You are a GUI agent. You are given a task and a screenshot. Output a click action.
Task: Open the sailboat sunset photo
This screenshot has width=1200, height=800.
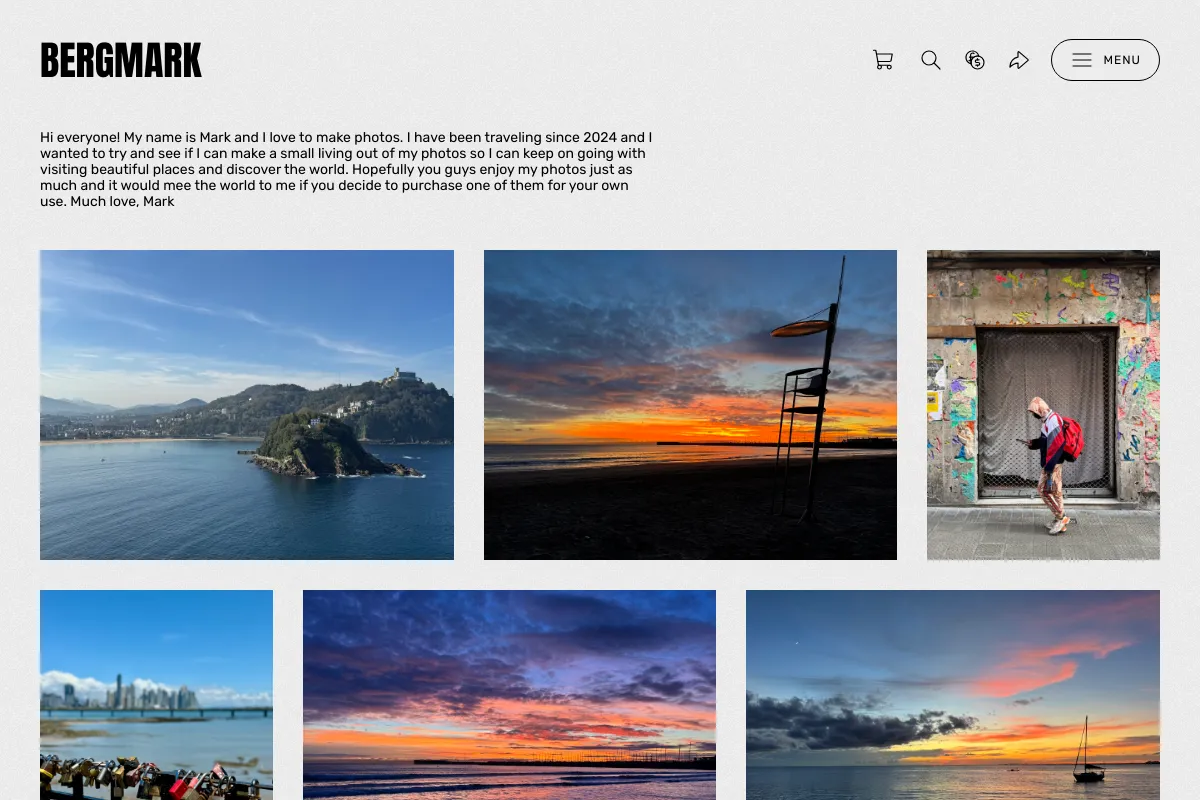coord(953,695)
